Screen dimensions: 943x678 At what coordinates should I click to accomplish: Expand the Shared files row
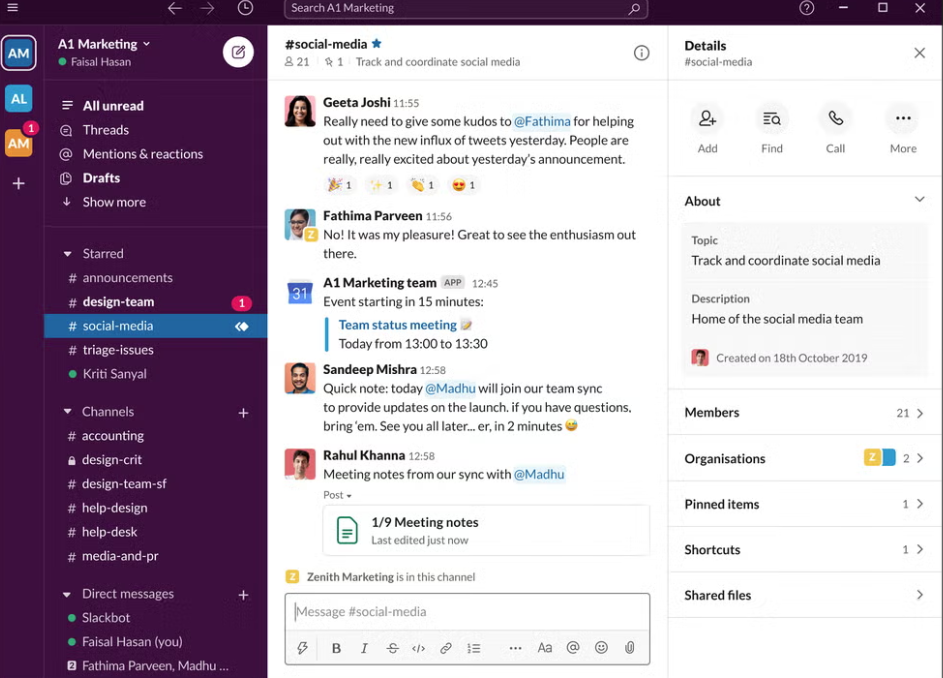[804, 595]
